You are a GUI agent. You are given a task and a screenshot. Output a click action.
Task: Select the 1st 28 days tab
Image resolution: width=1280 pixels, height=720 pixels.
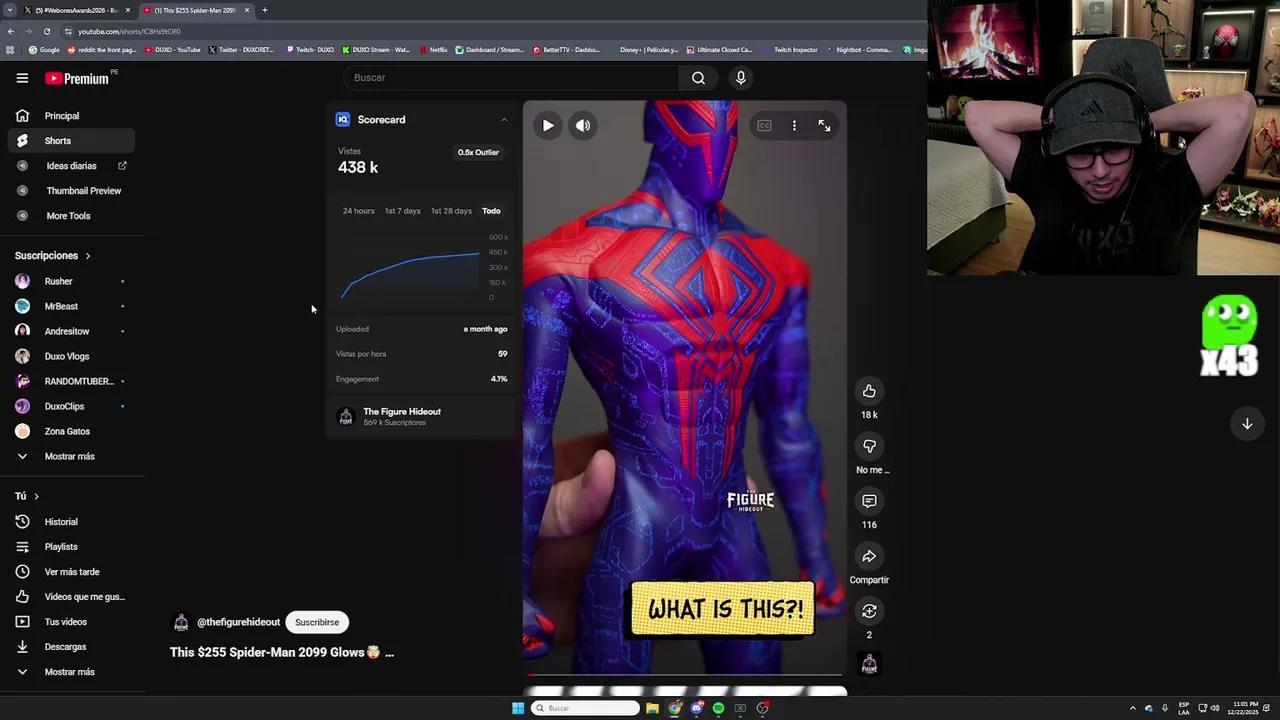click(x=451, y=211)
